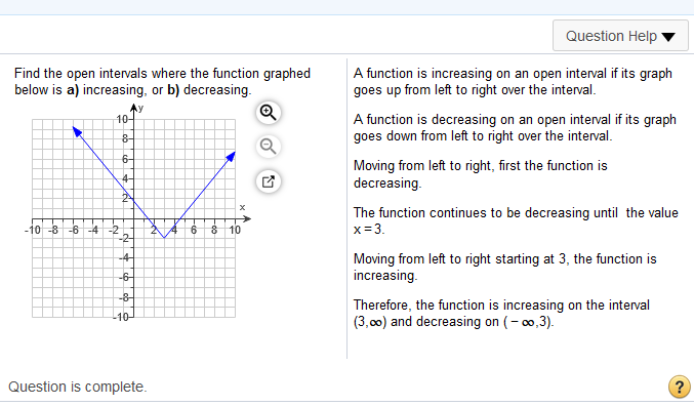Click the y-intercept point at 2
The height and width of the screenshot is (406, 695).
(x=133, y=199)
